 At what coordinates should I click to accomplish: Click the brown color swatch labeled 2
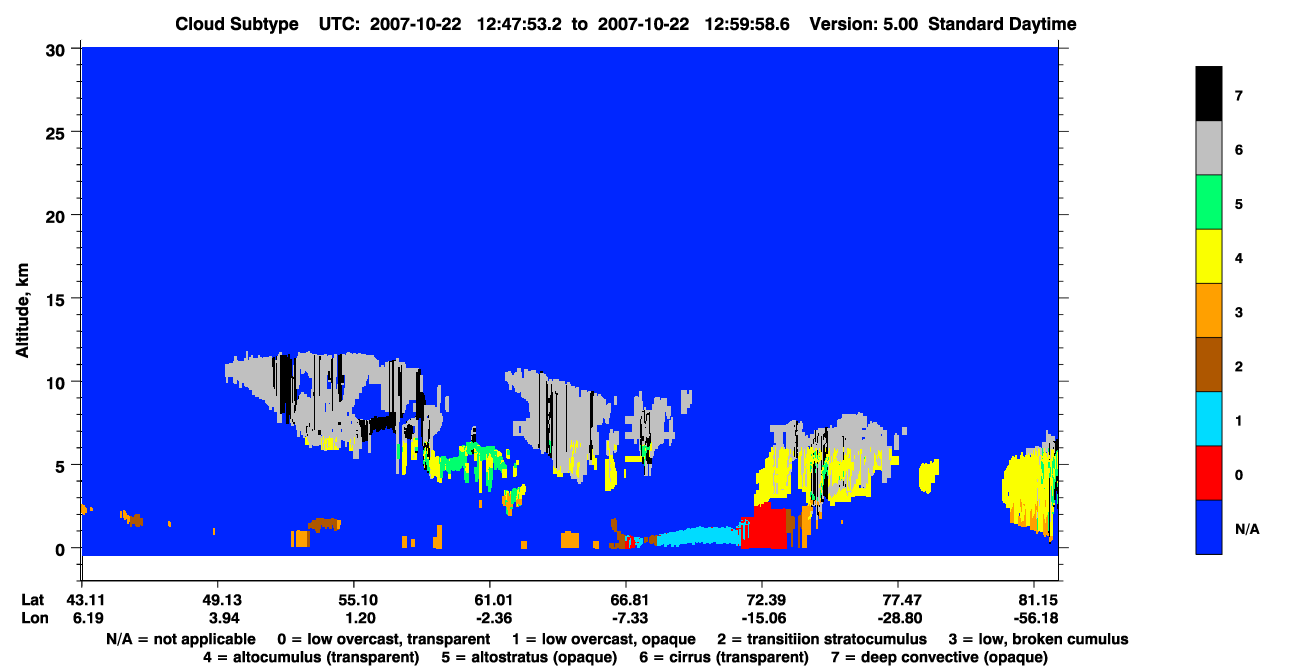coord(1209,364)
